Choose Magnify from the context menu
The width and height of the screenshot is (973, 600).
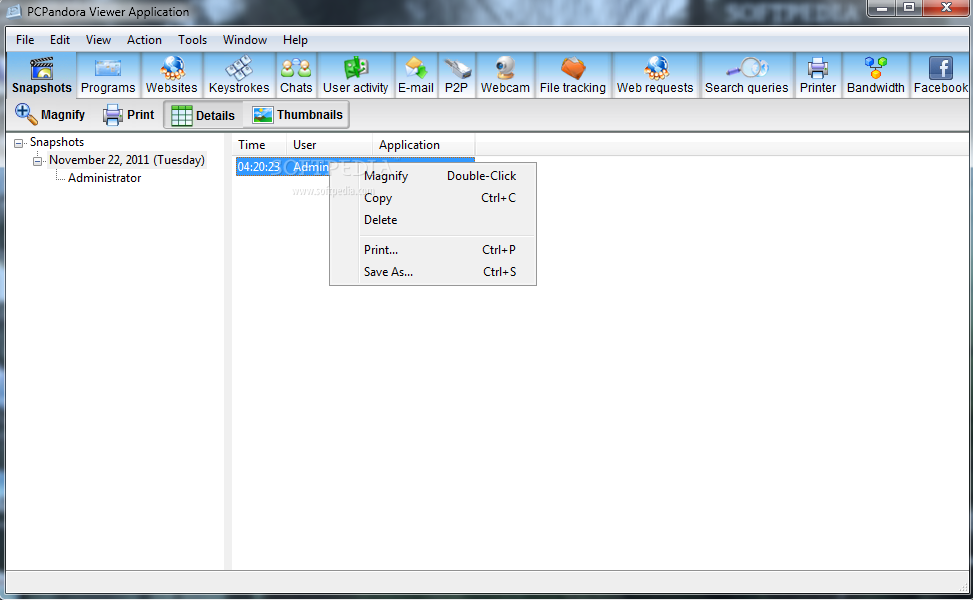433,176
